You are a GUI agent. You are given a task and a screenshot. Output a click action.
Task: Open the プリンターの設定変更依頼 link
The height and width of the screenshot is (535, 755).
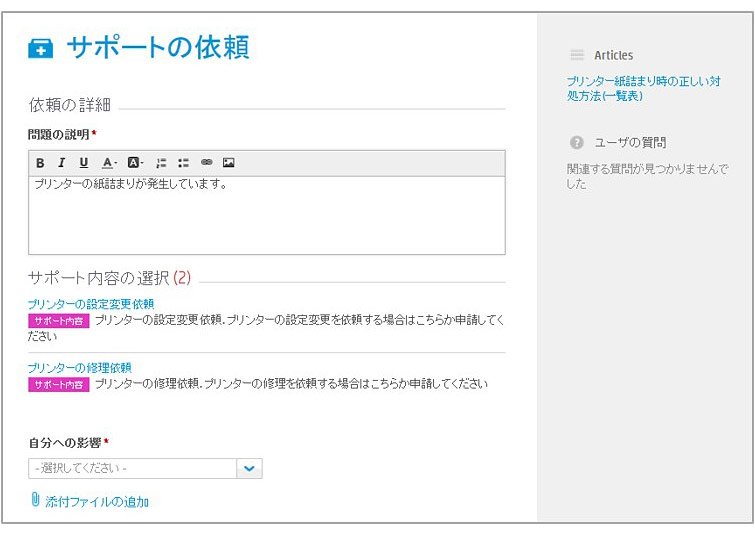click(x=91, y=304)
